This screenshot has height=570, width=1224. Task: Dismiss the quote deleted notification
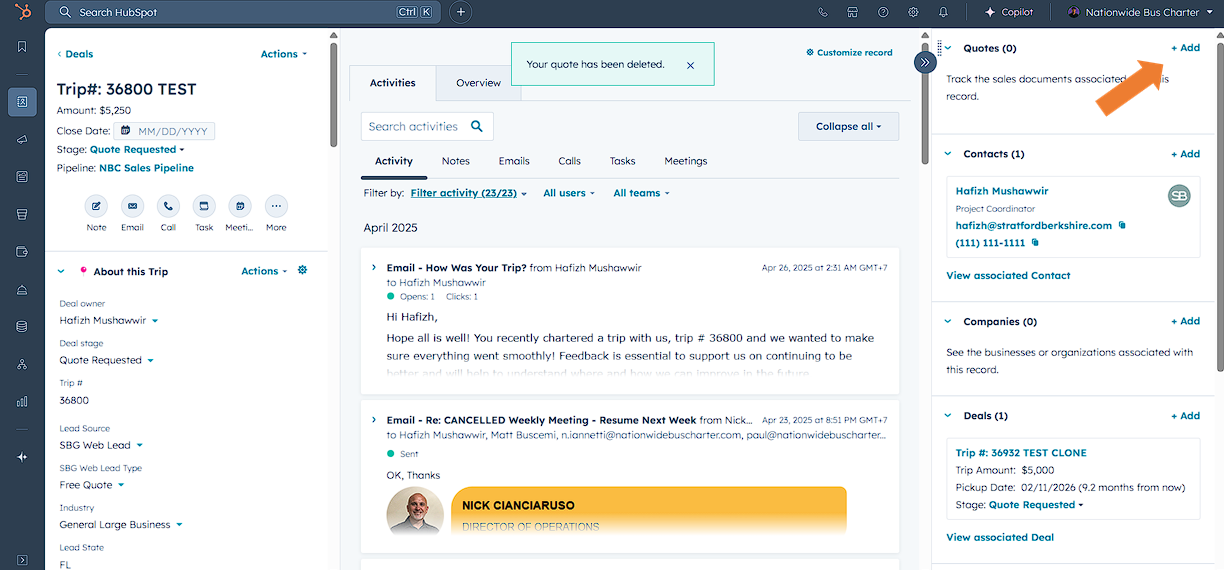click(x=690, y=65)
